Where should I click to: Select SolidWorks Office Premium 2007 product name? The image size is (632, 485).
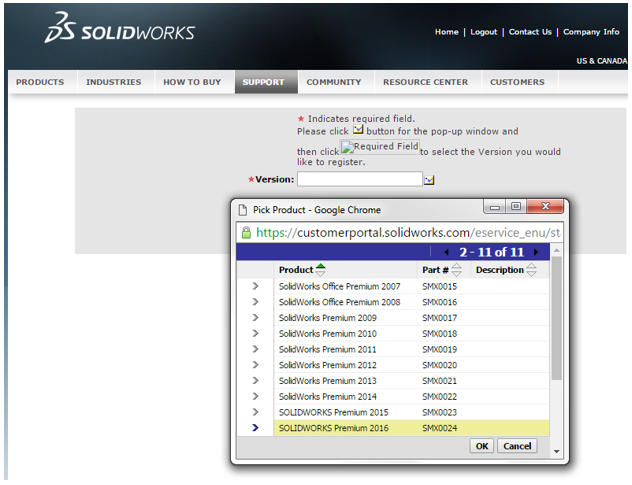(x=339, y=286)
